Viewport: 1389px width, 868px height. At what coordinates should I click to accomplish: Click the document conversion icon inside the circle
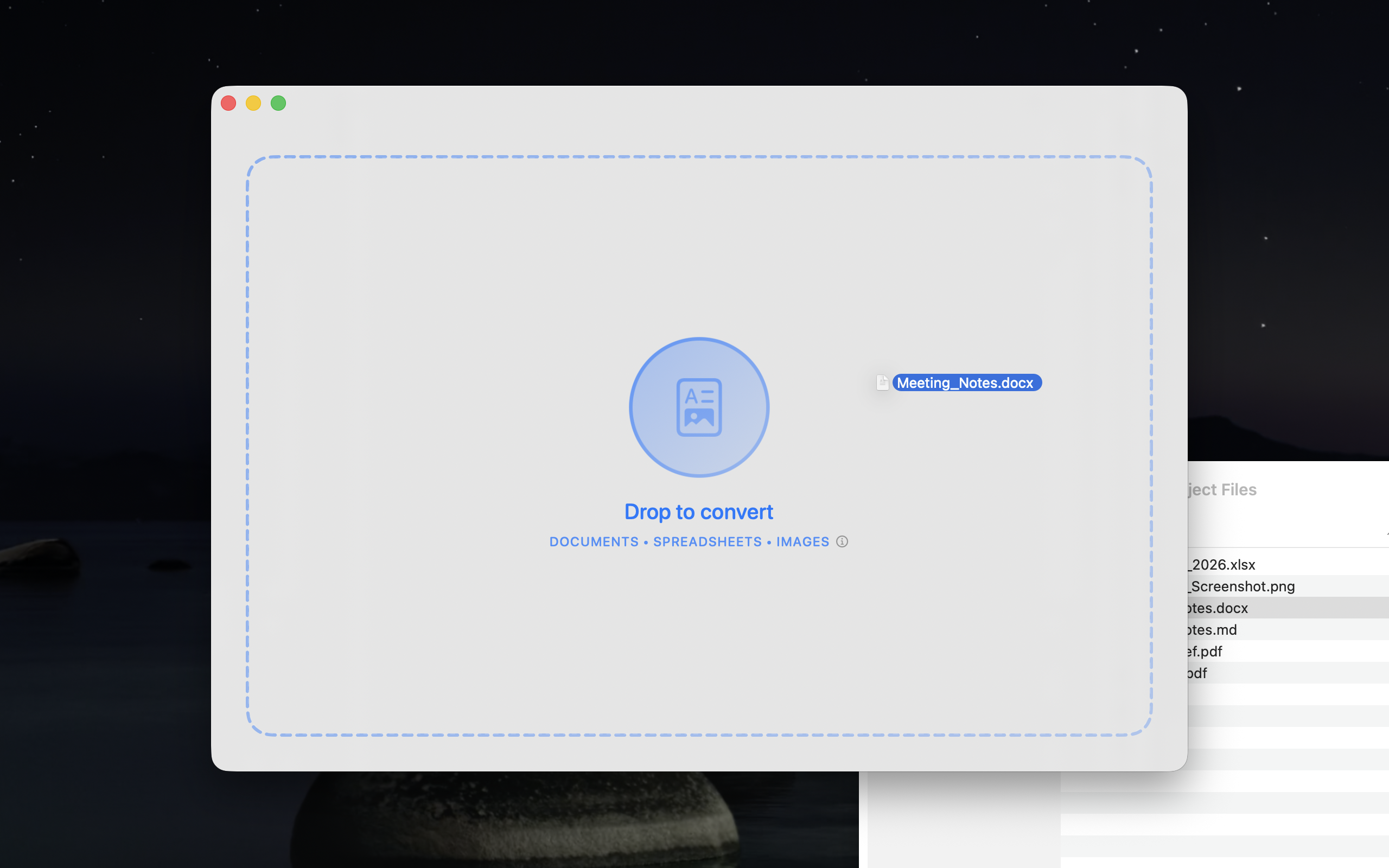[x=698, y=407]
